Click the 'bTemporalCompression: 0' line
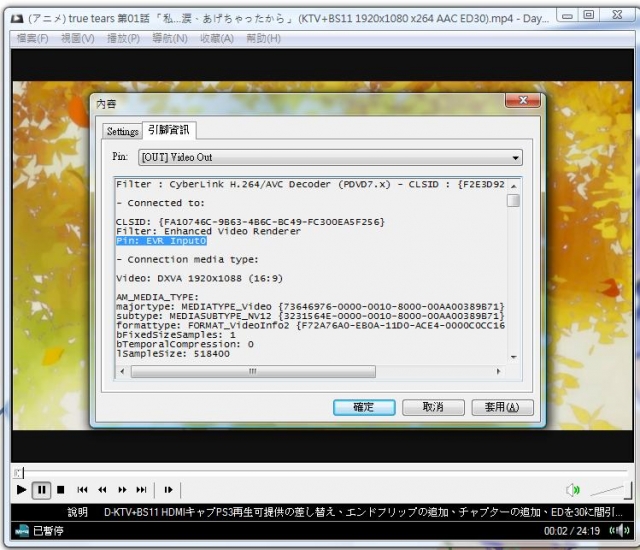640x550 pixels. (x=185, y=344)
